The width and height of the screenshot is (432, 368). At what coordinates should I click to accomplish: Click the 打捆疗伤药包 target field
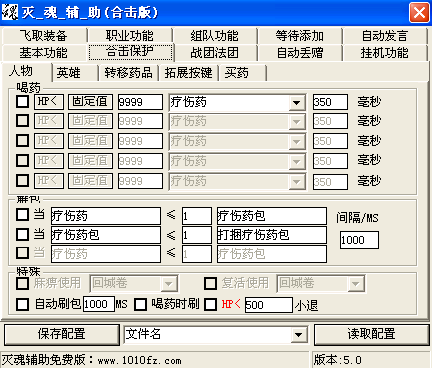pyautogui.click(x=272, y=235)
